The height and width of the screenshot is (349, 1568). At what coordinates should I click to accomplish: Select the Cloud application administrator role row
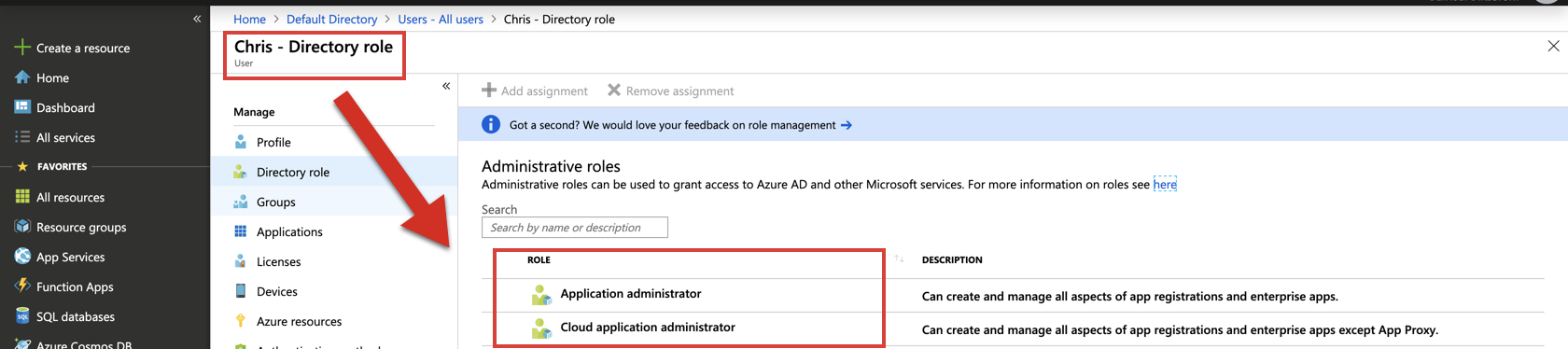coord(1013,329)
